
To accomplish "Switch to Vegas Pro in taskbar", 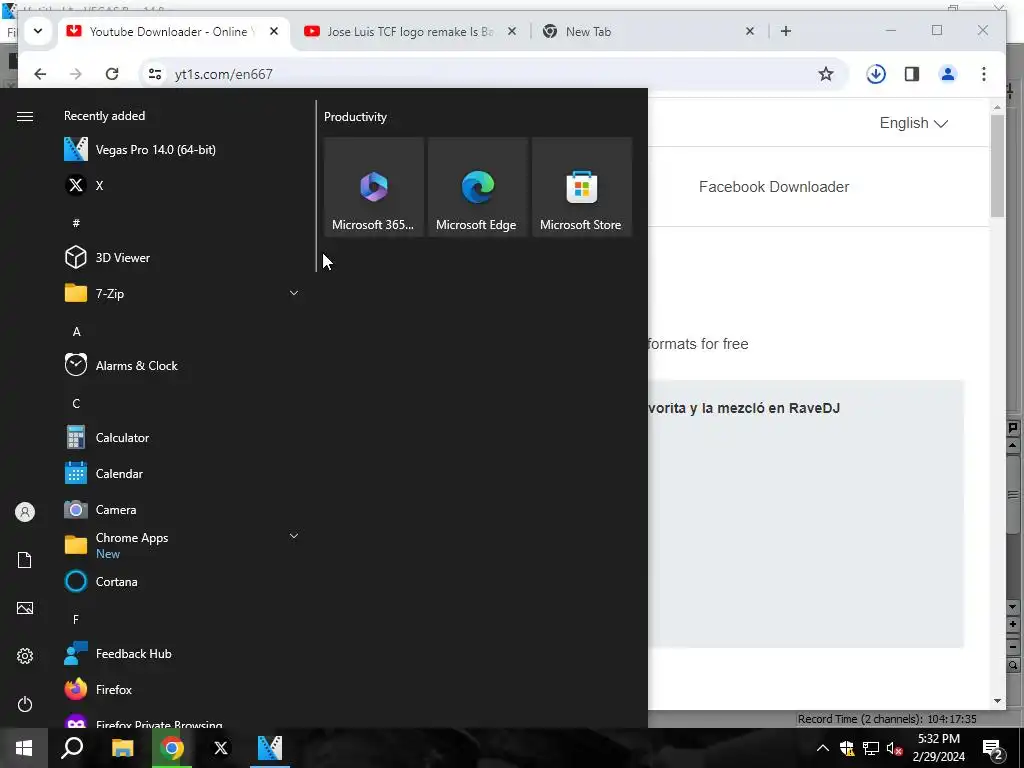I will [x=270, y=748].
